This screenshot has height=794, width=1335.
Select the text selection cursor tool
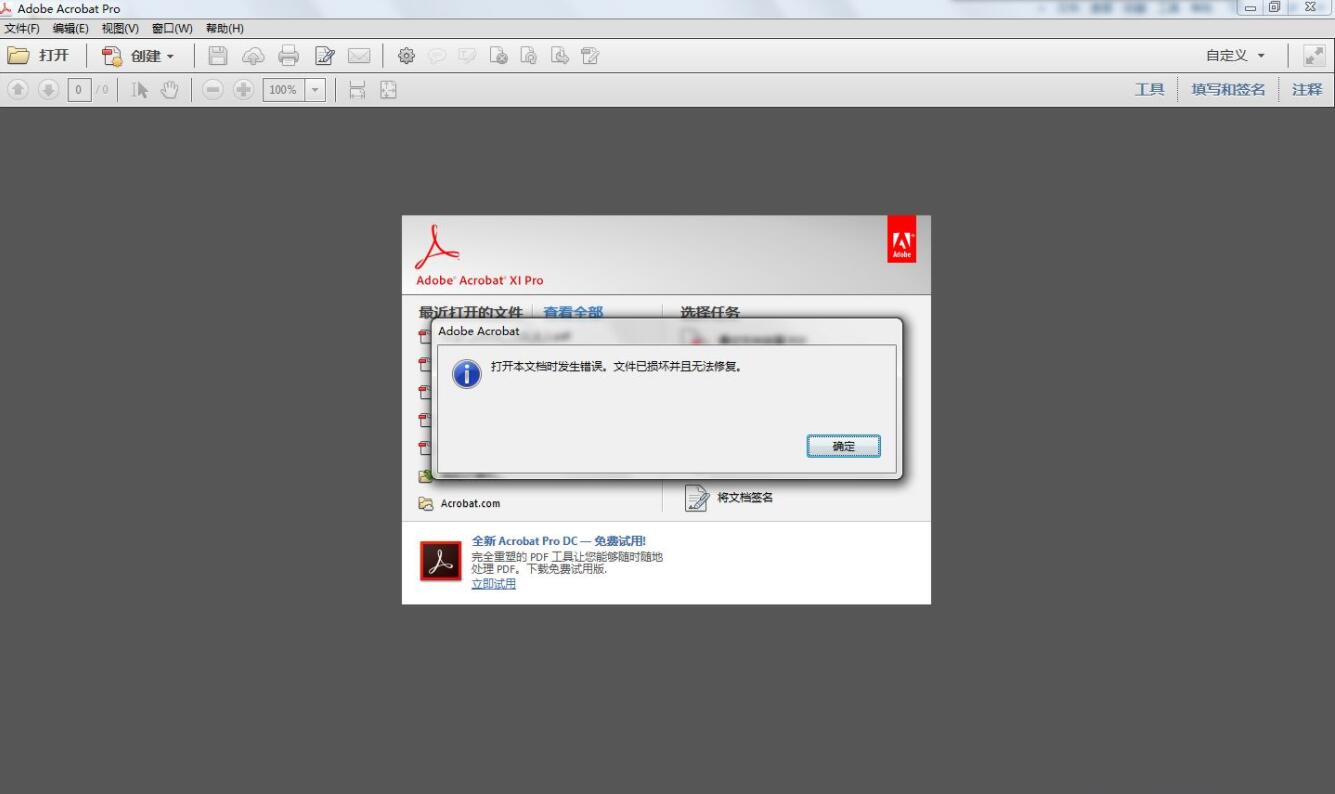[x=140, y=90]
